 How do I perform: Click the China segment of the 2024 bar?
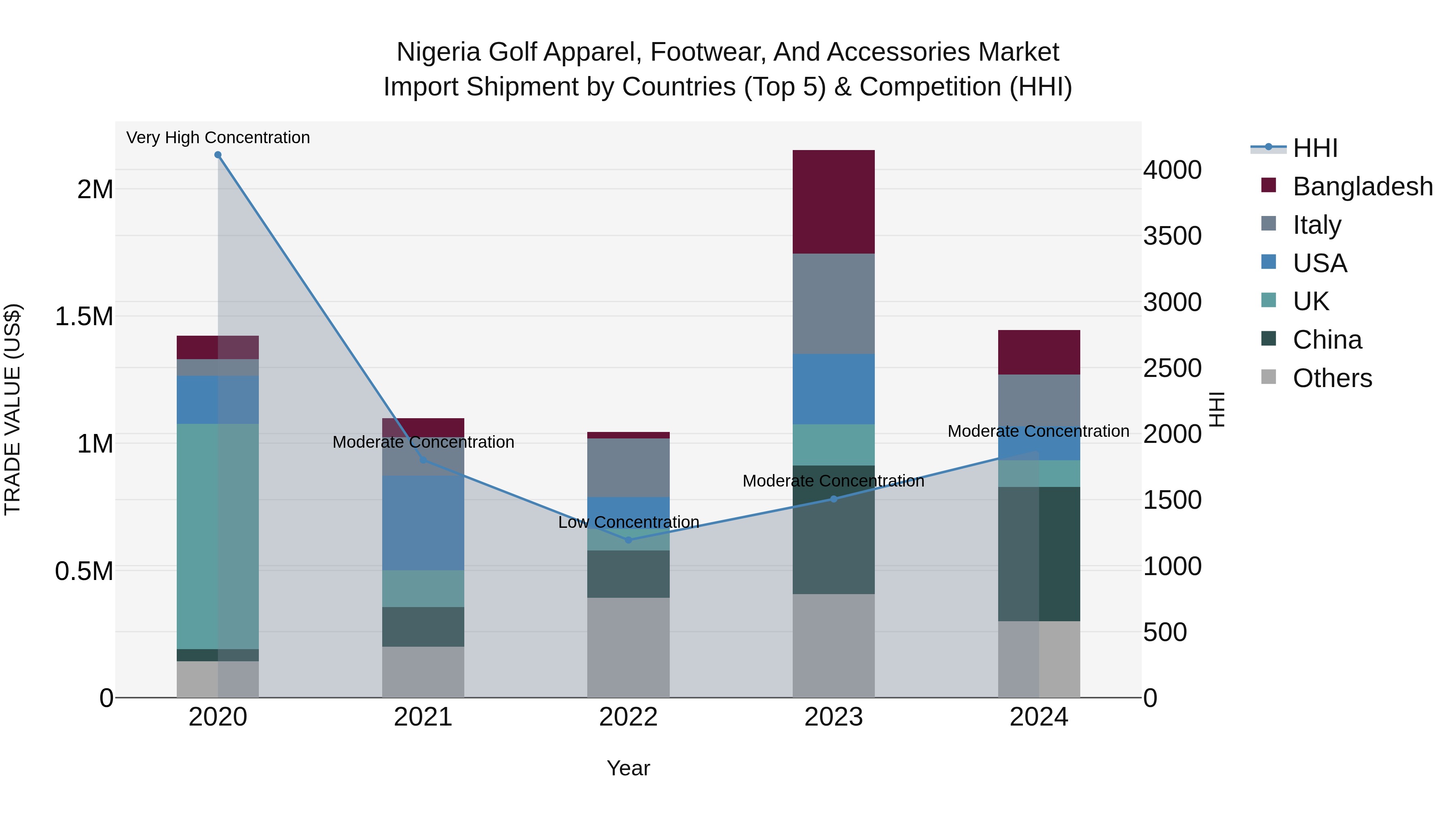point(1039,554)
